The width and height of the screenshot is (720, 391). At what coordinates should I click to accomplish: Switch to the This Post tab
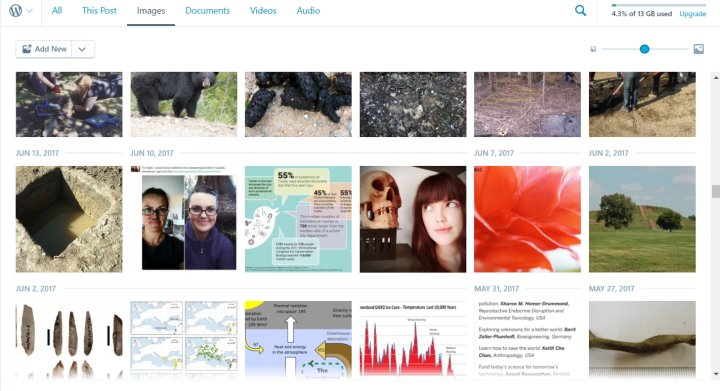(99, 11)
